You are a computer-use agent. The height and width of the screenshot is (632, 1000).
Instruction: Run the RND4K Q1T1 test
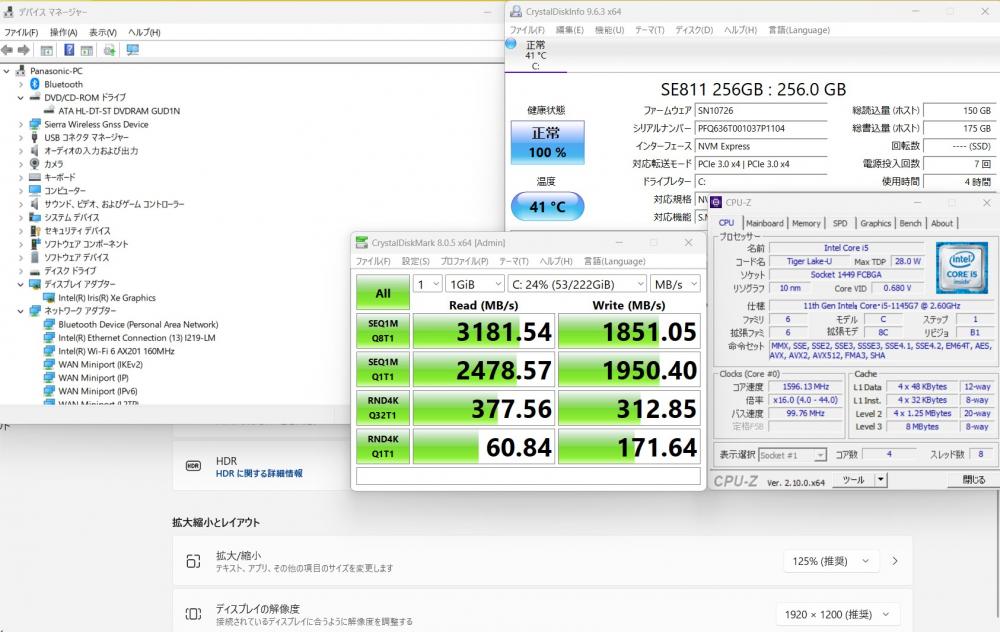click(x=383, y=446)
